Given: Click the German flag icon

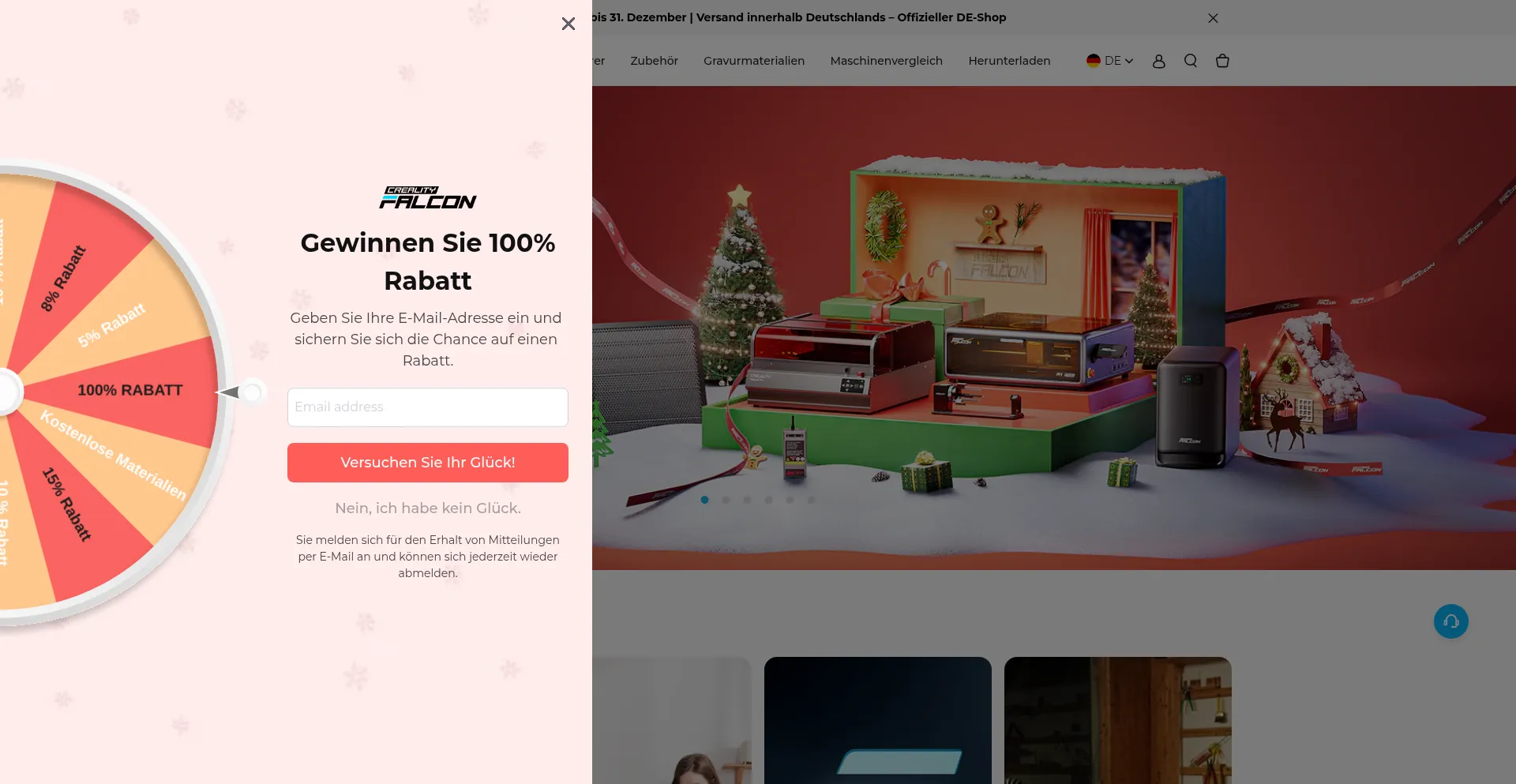Looking at the screenshot, I should pos(1093,61).
